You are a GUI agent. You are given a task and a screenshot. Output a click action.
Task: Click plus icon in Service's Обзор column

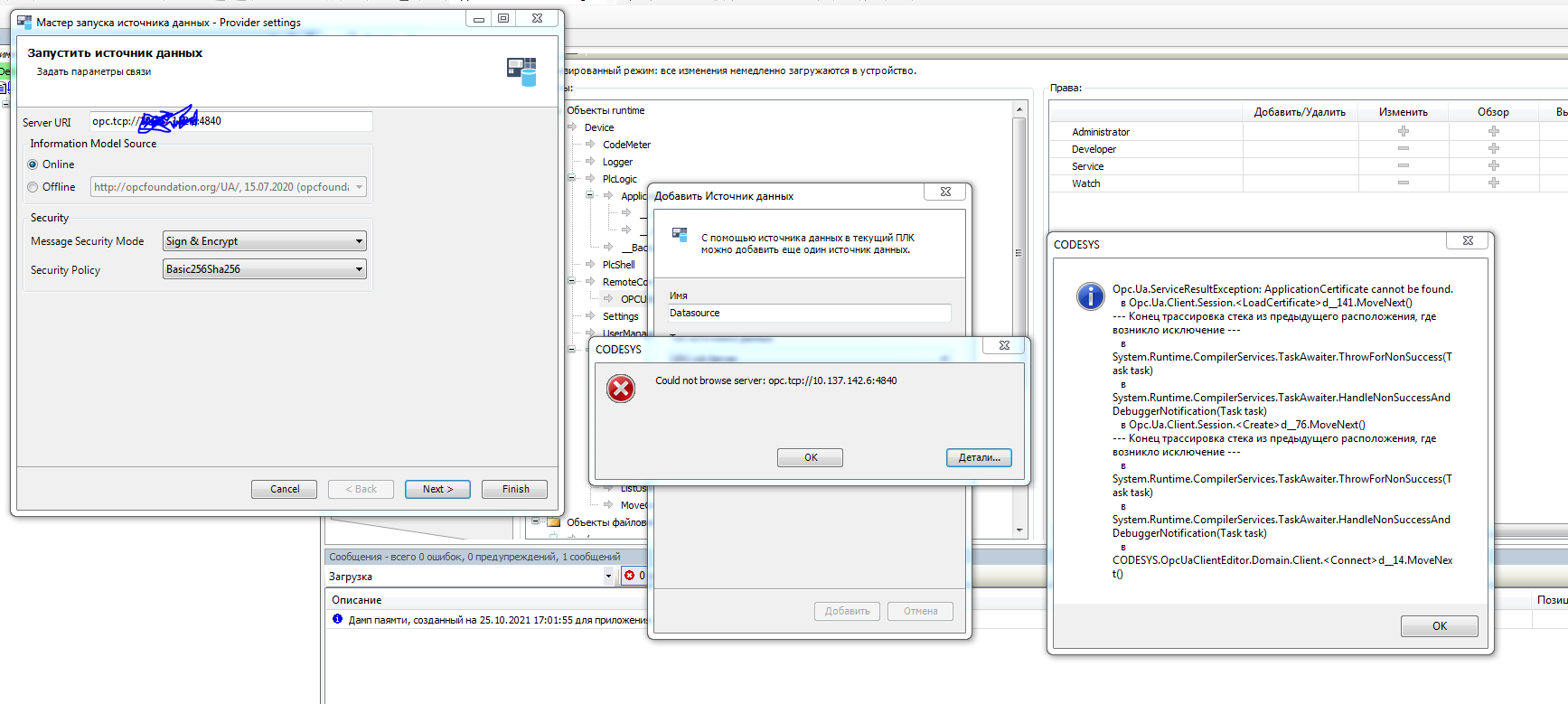coord(1493,166)
